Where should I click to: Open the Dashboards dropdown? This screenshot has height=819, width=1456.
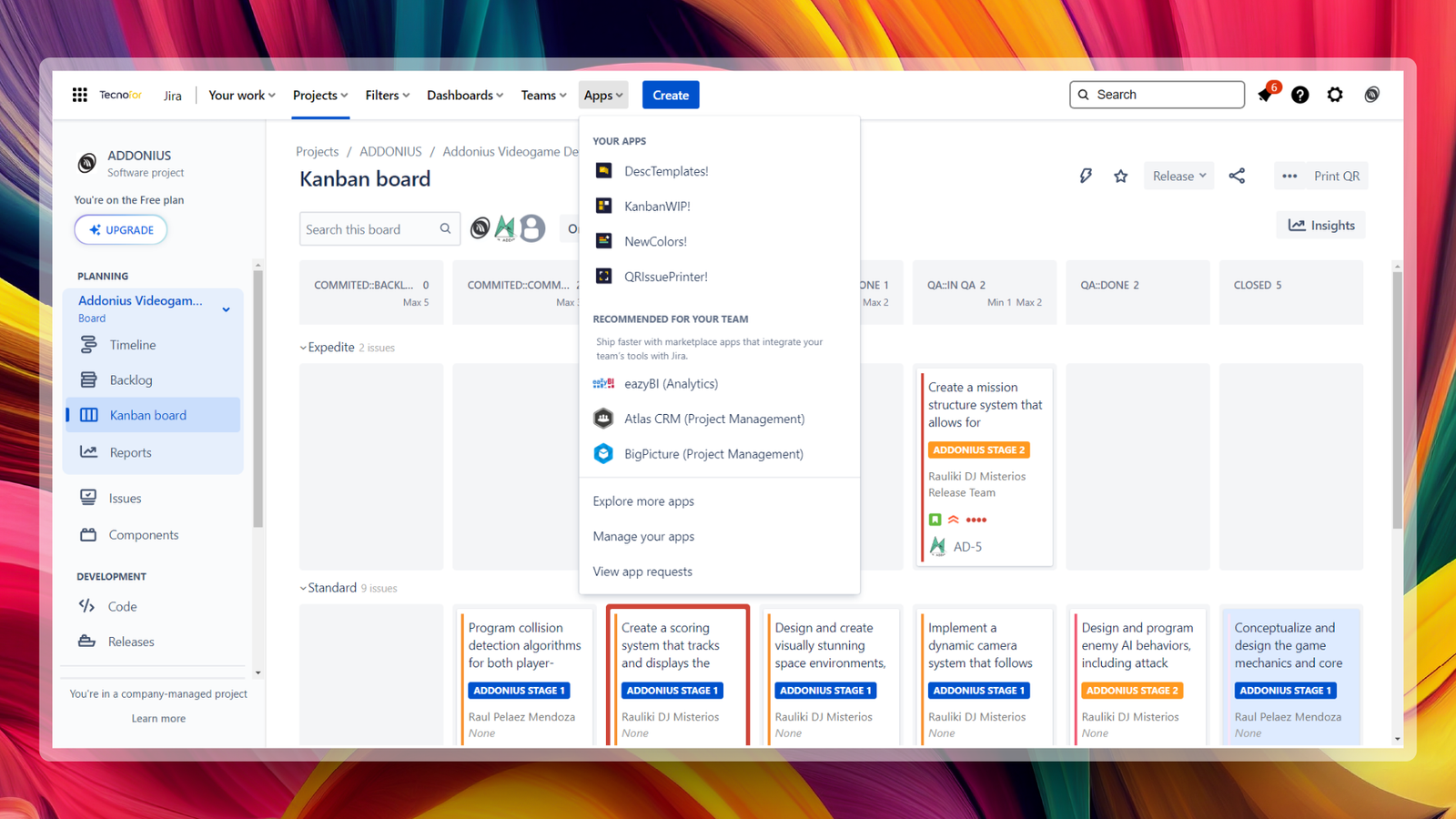tap(464, 95)
